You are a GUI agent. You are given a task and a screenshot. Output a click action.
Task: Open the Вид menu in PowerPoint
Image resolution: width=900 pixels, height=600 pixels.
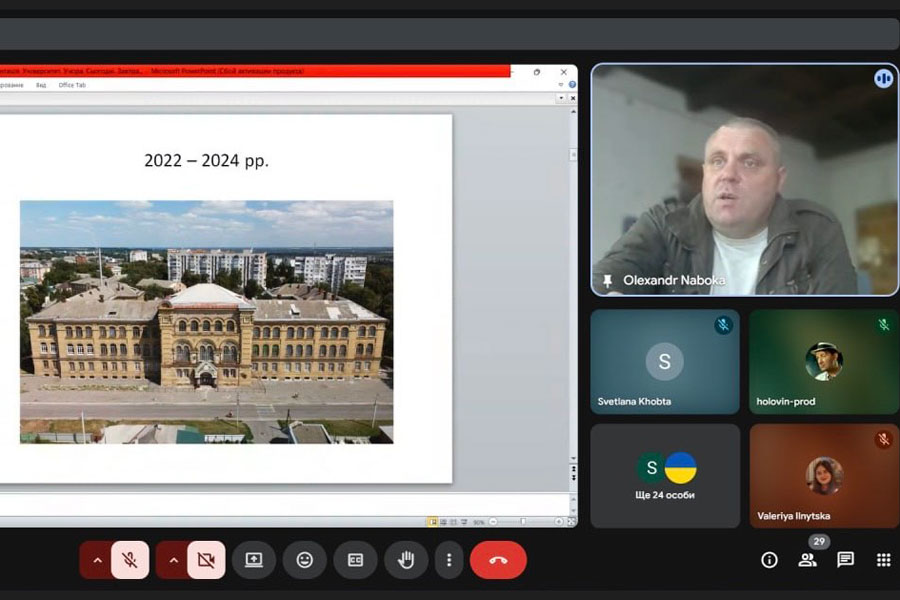[41, 85]
